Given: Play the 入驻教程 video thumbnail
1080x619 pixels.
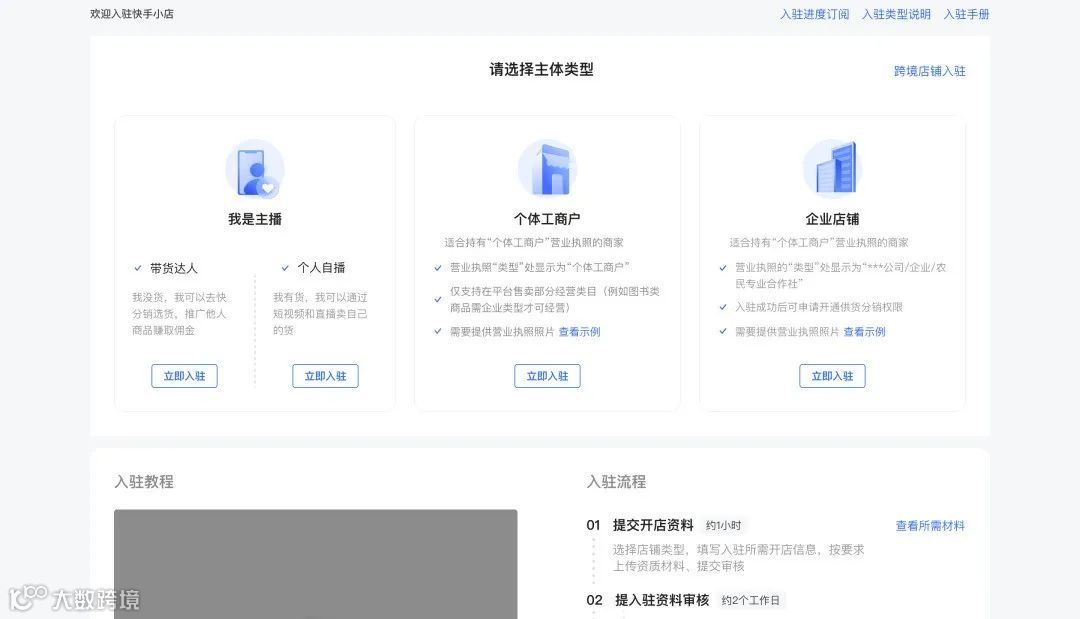Looking at the screenshot, I should tap(315, 564).
